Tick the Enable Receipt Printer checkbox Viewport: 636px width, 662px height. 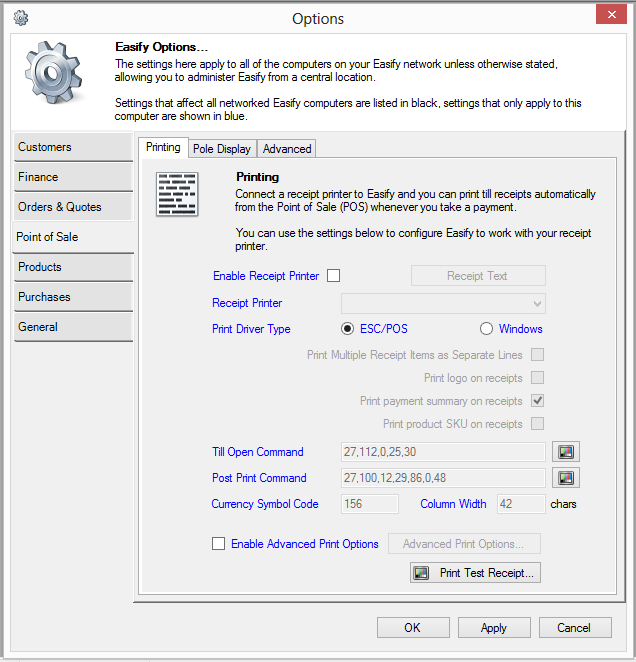click(334, 276)
